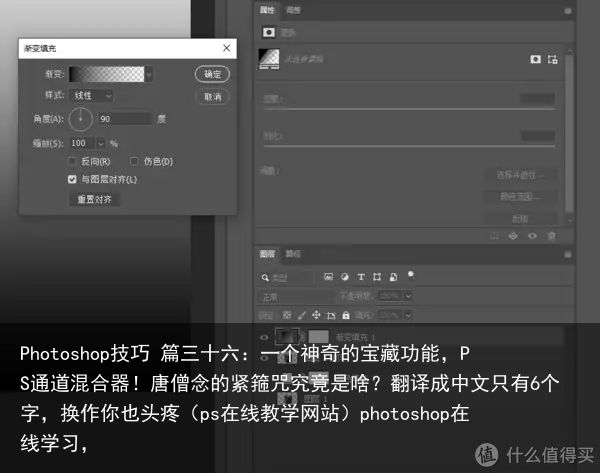Select the layer mask thumbnail in Properties
The height and width of the screenshot is (473, 600).
pos(269,59)
